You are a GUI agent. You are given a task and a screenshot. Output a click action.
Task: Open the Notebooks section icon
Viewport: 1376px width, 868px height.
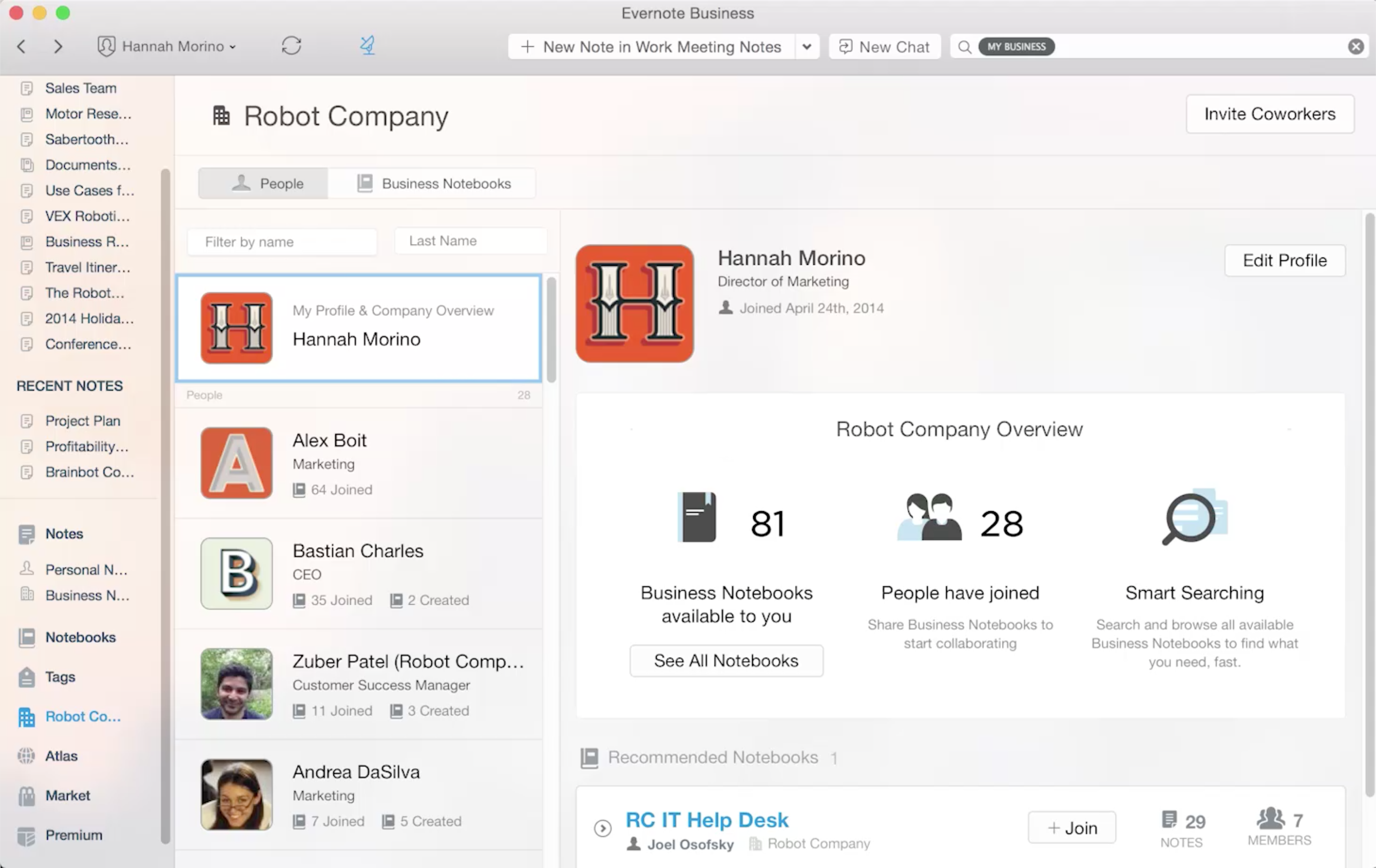coord(28,636)
